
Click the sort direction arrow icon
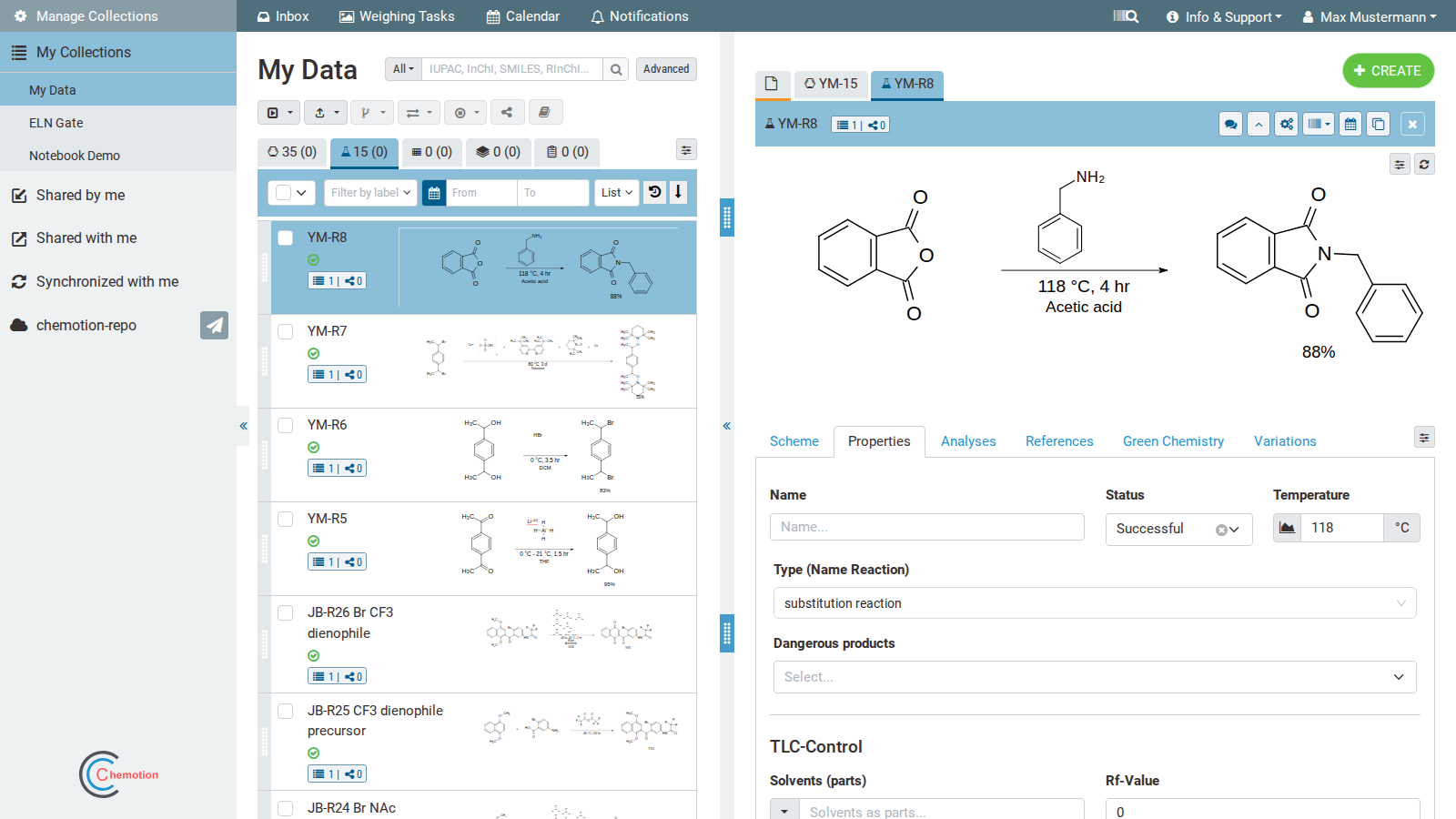click(x=678, y=192)
